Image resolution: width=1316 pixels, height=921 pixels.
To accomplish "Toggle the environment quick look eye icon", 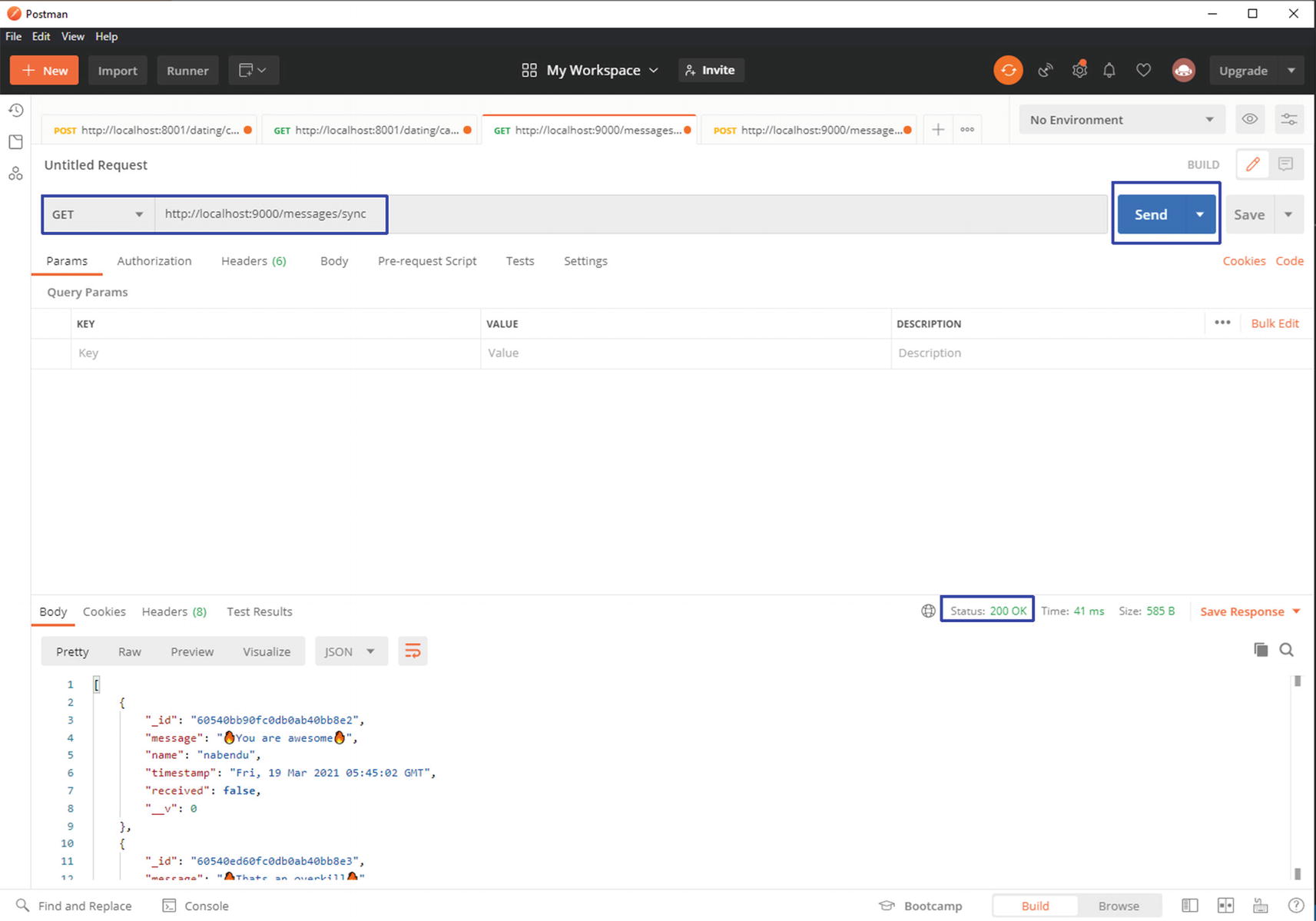I will (1250, 119).
